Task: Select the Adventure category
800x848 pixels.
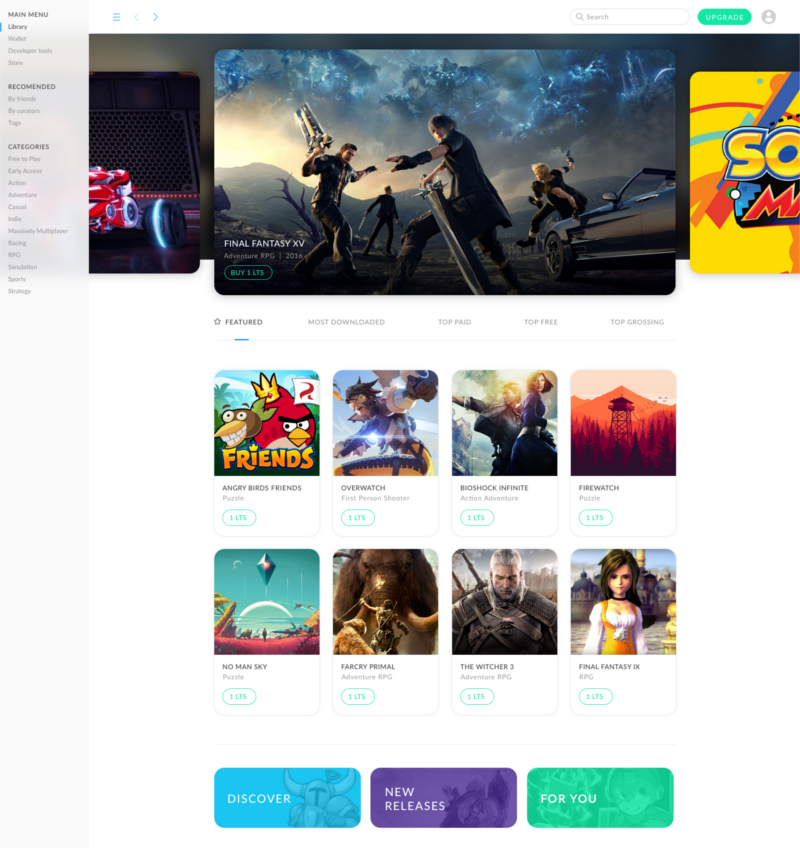Action: pos(22,195)
